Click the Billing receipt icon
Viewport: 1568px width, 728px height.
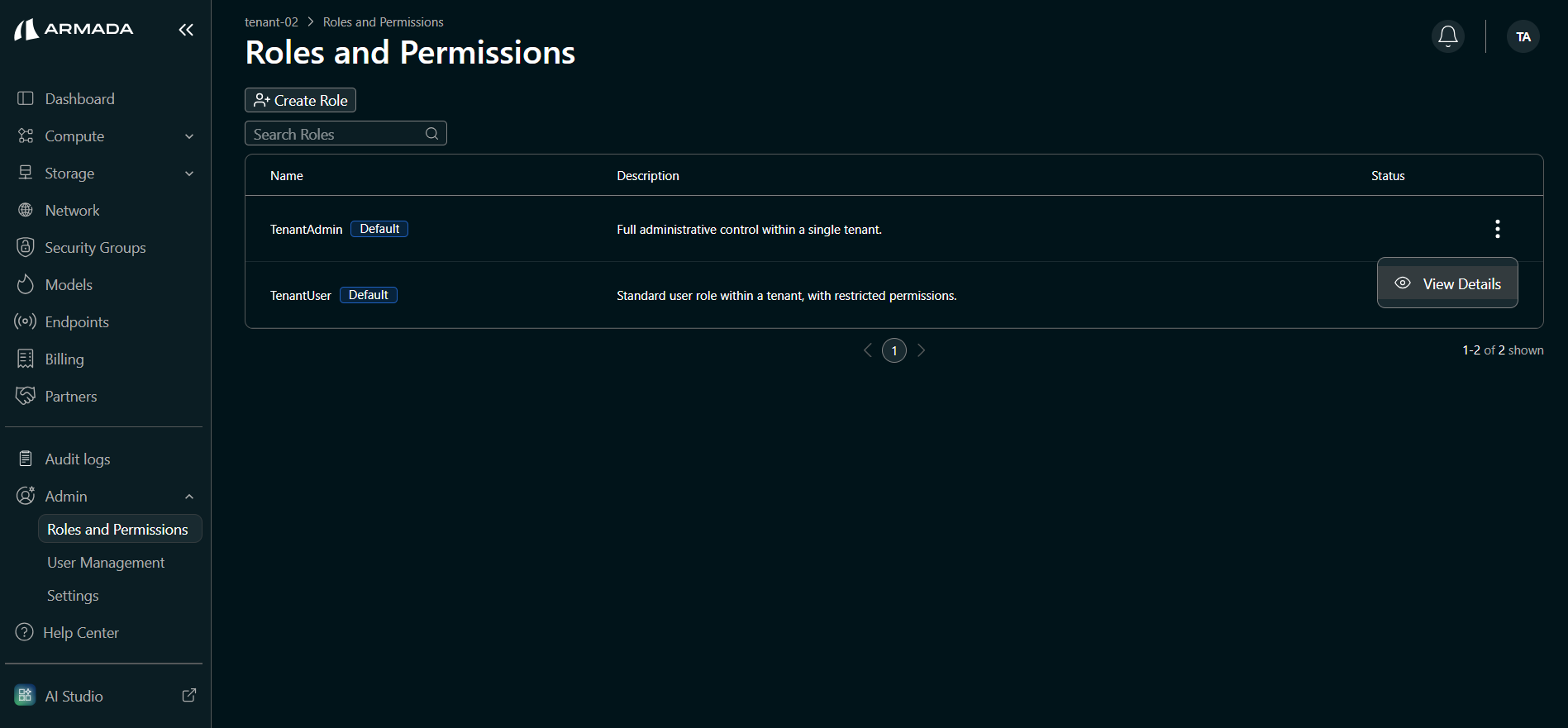(x=26, y=359)
